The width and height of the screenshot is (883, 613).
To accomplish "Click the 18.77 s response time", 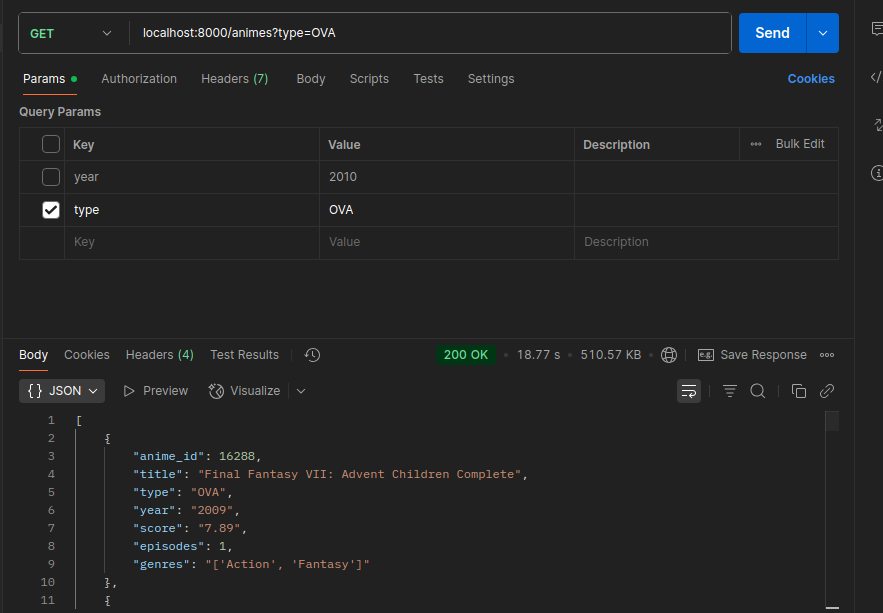I will pos(538,355).
